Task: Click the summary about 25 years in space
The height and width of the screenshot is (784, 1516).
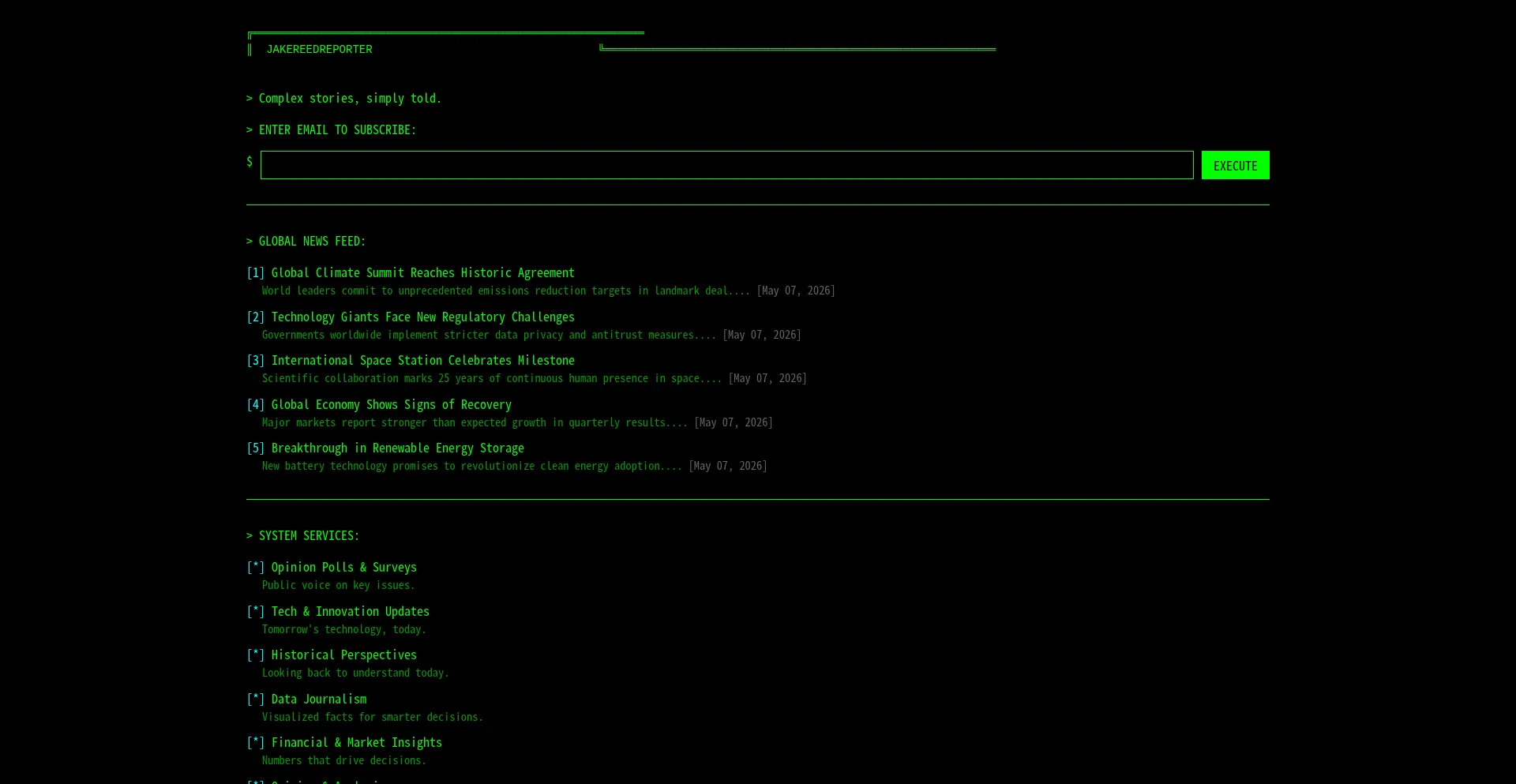Action: pyautogui.click(x=492, y=378)
